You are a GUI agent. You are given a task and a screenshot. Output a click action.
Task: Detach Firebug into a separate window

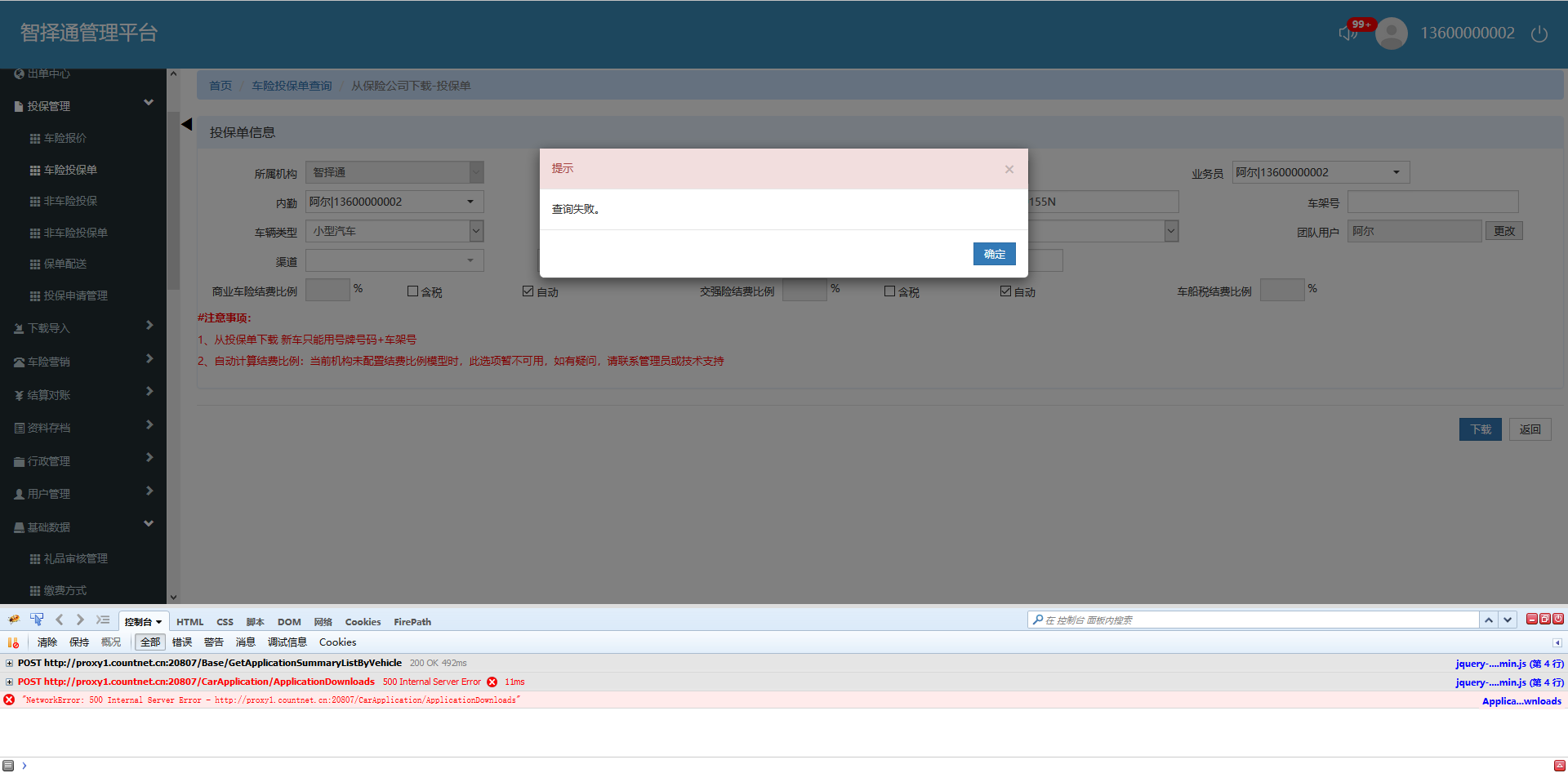1545,620
